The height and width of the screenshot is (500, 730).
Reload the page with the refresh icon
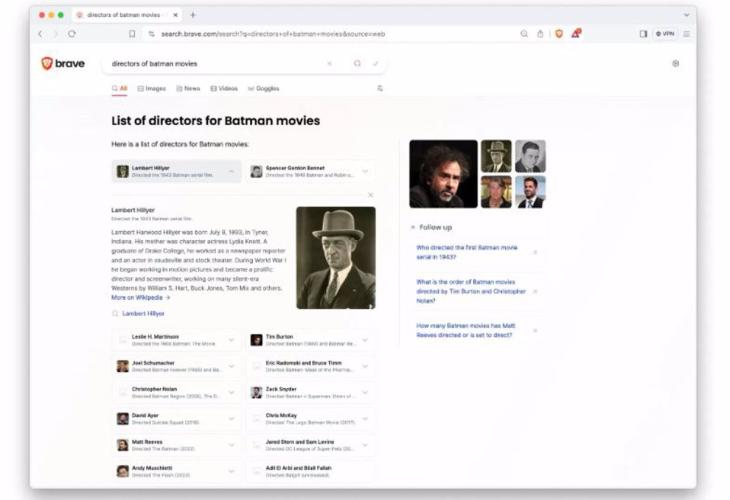(71, 33)
